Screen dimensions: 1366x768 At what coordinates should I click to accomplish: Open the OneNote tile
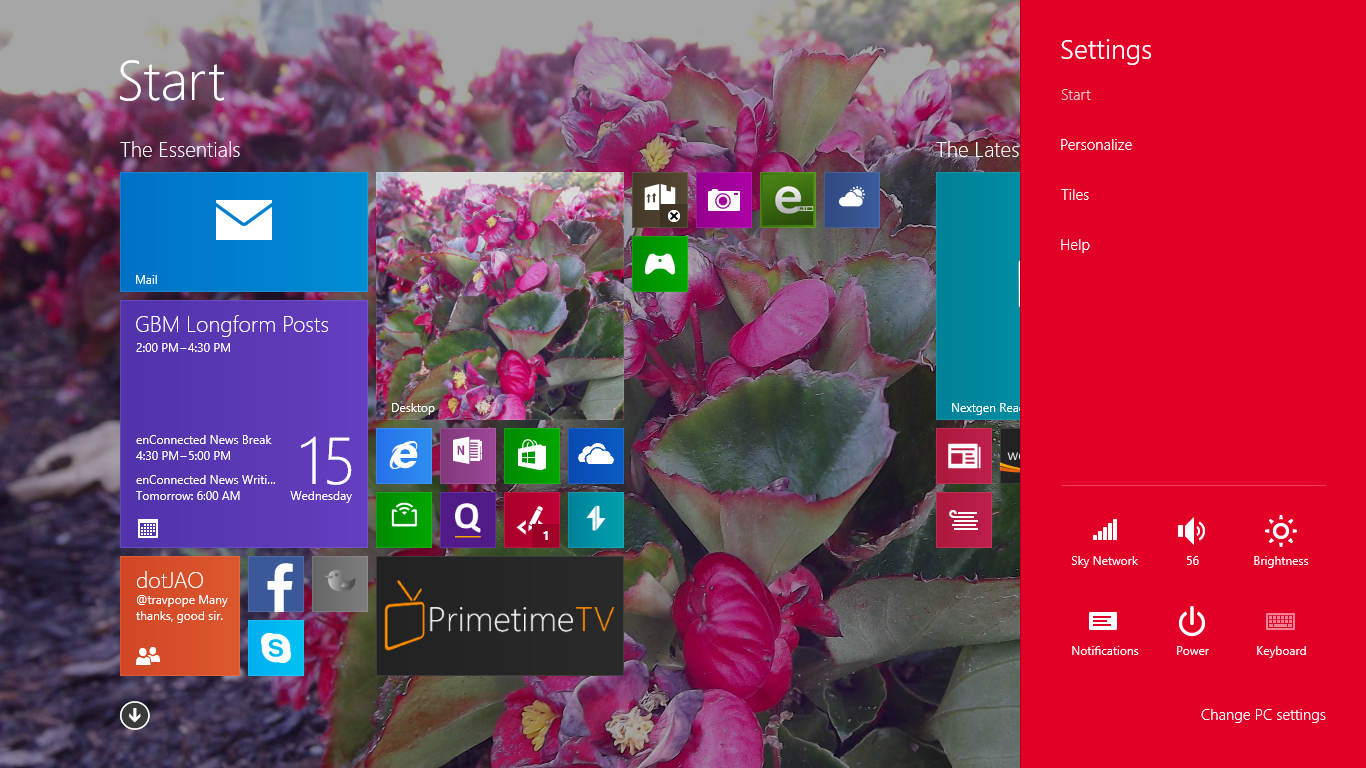468,456
